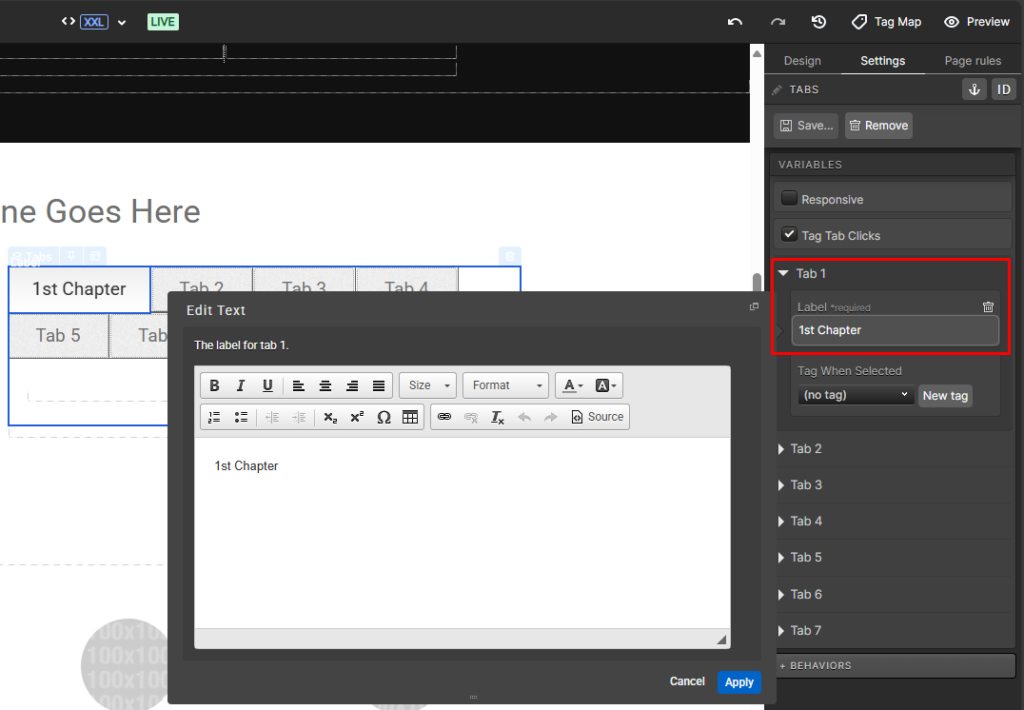Image resolution: width=1024 pixels, height=710 pixels.
Task: Expand the Tab 6 section
Action: [782, 594]
